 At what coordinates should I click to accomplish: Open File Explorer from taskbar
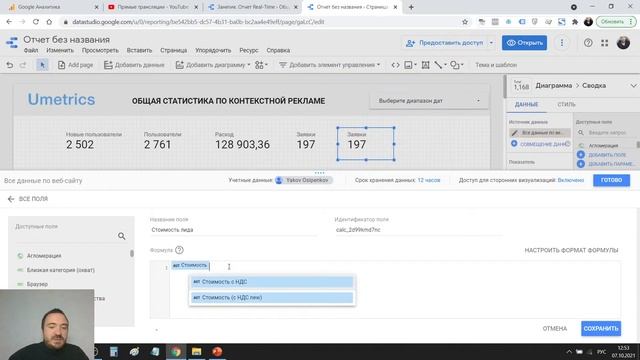pyautogui.click(x=196, y=351)
